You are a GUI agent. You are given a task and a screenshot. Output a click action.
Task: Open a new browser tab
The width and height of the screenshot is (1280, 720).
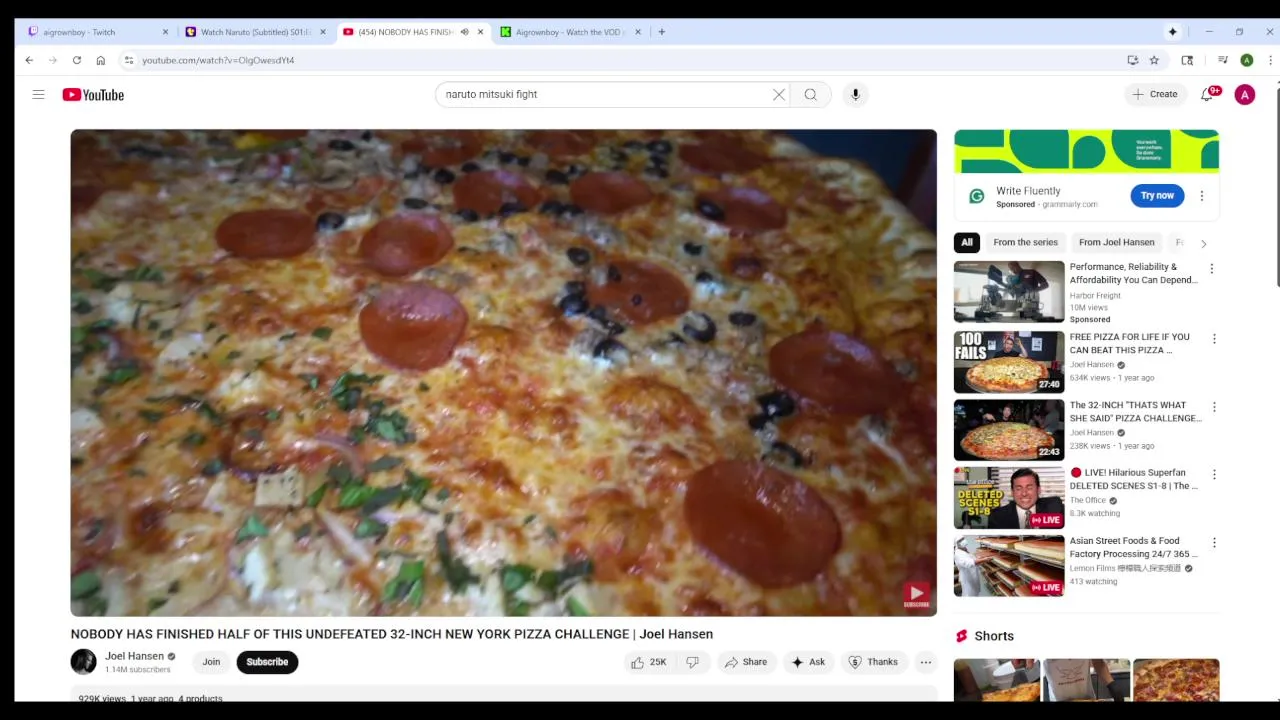click(x=662, y=32)
